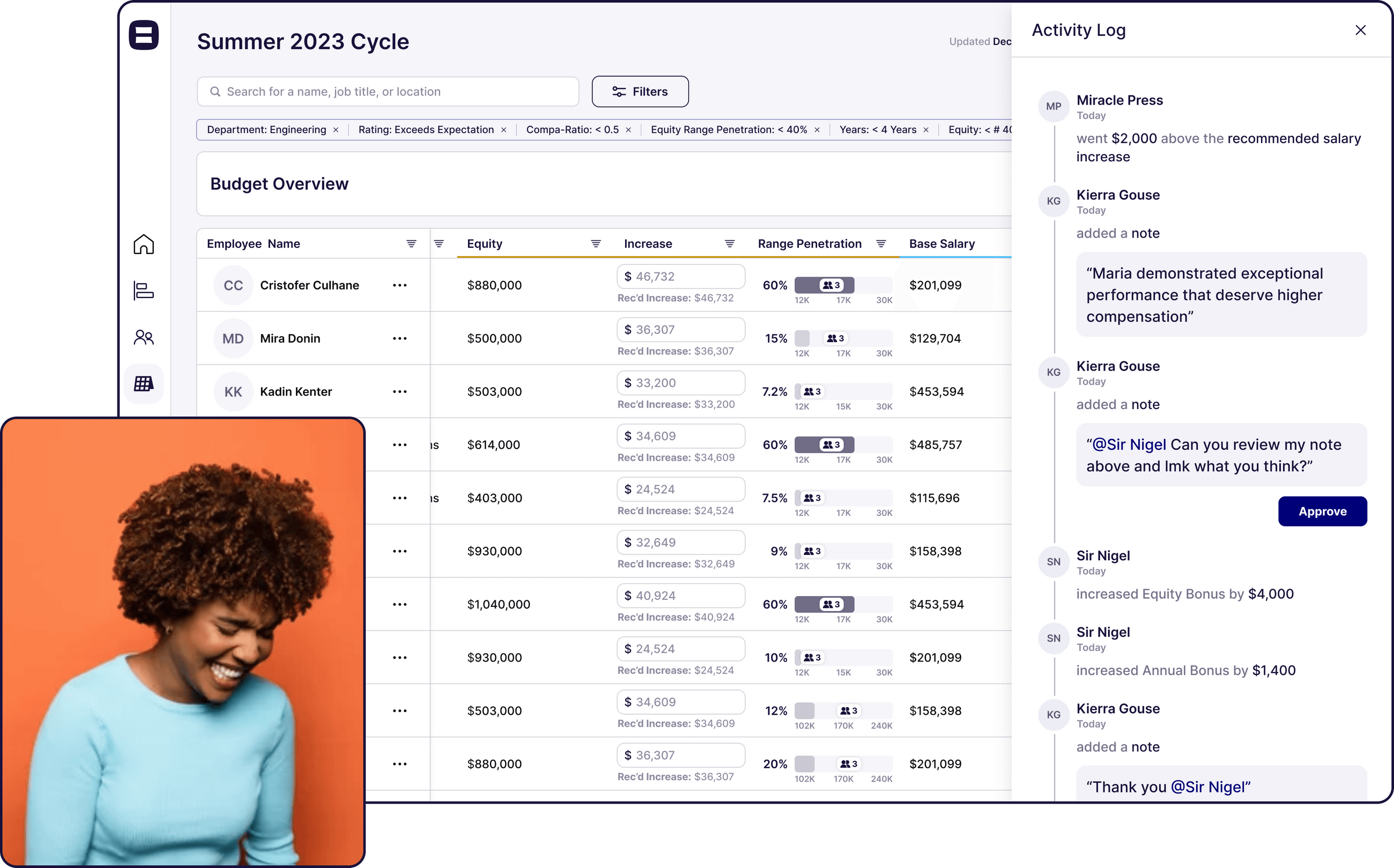Open the compensation cycles grid icon
1394x868 pixels.
click(x=144, y=383)
